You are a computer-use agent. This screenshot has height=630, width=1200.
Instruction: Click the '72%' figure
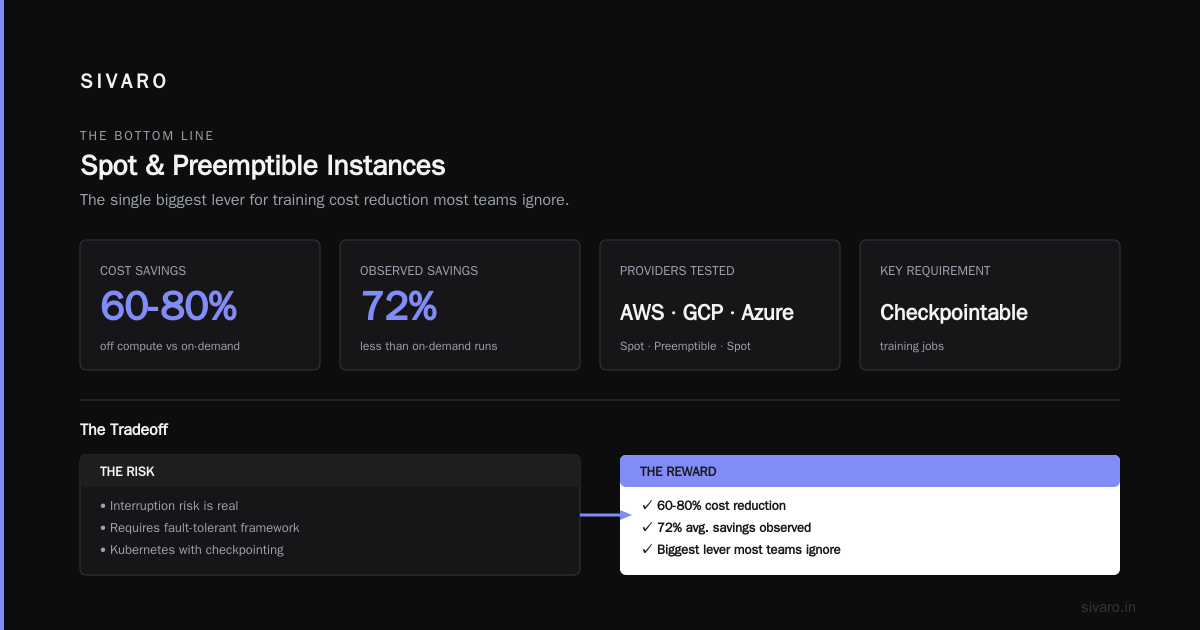398,306
